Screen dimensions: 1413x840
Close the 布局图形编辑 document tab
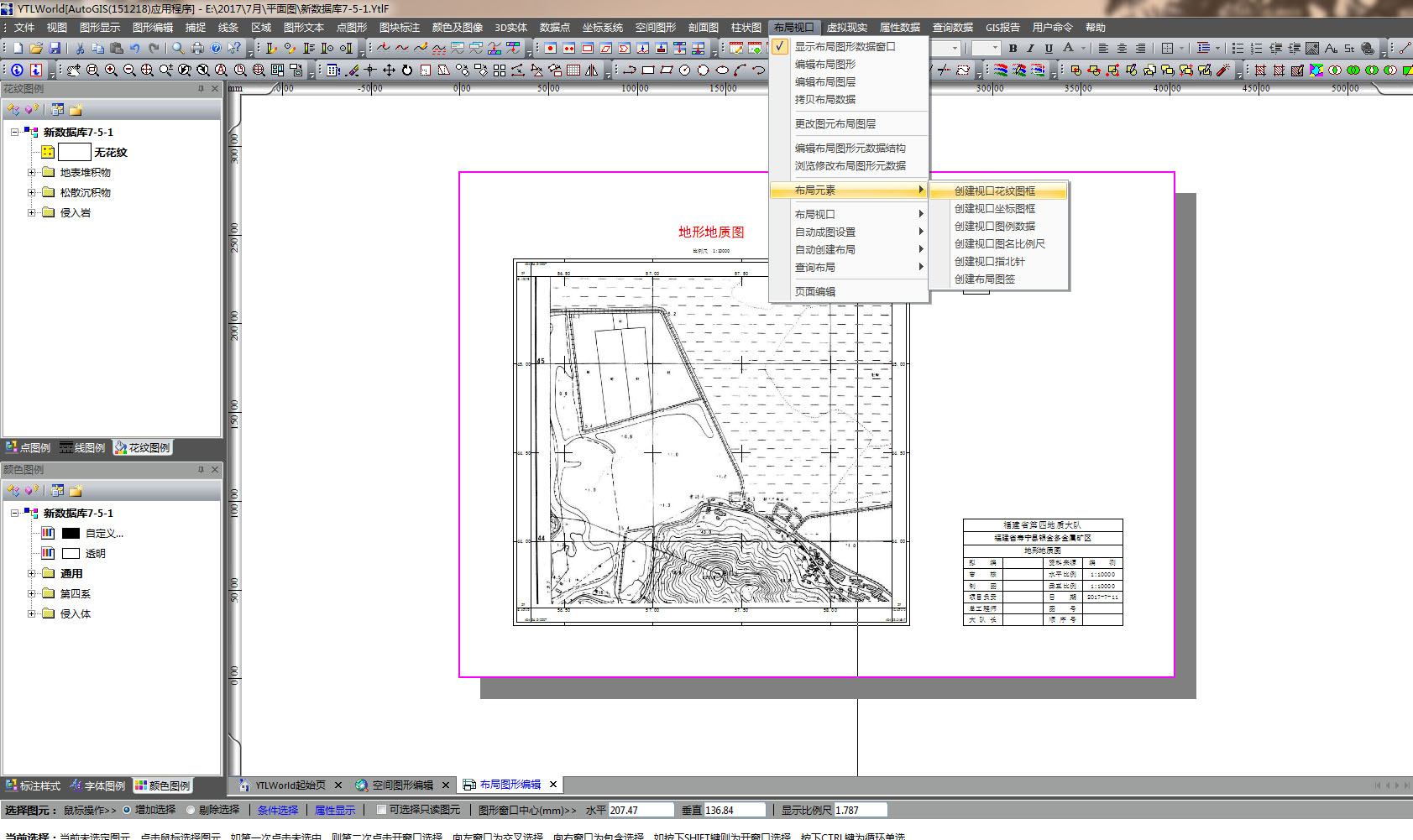(x=553, y=785)
